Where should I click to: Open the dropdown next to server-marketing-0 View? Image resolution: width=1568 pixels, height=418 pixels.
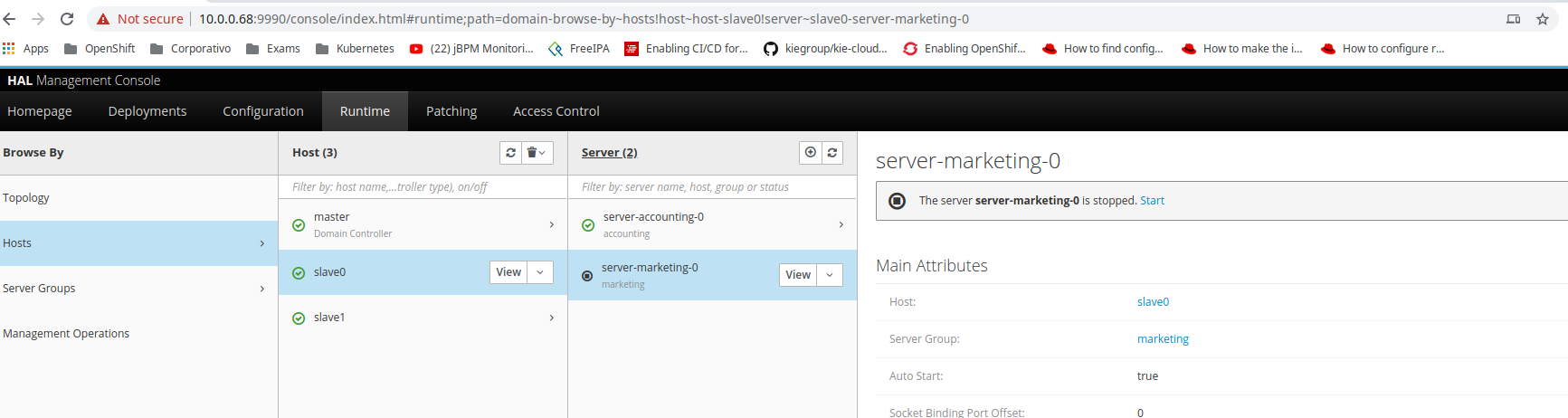tap(830, 275)
